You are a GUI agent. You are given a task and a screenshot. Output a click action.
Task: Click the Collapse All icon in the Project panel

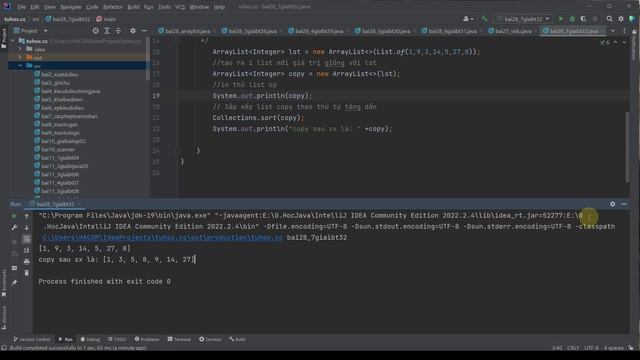(118, 31)
